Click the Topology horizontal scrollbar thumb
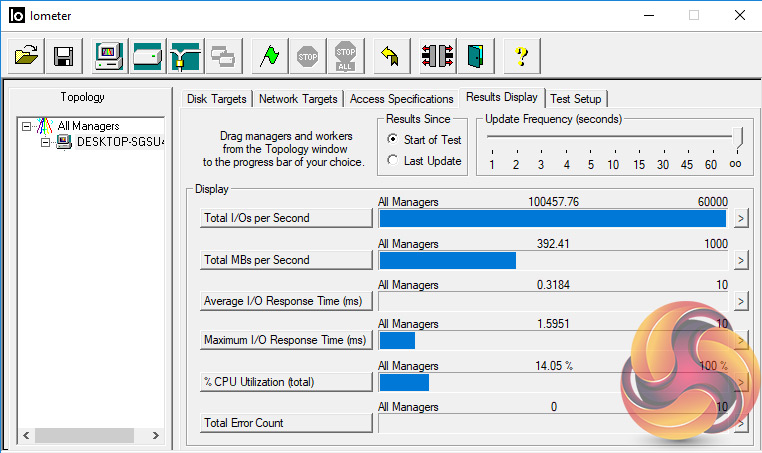The image size is (762, 453). coord(84,436)
